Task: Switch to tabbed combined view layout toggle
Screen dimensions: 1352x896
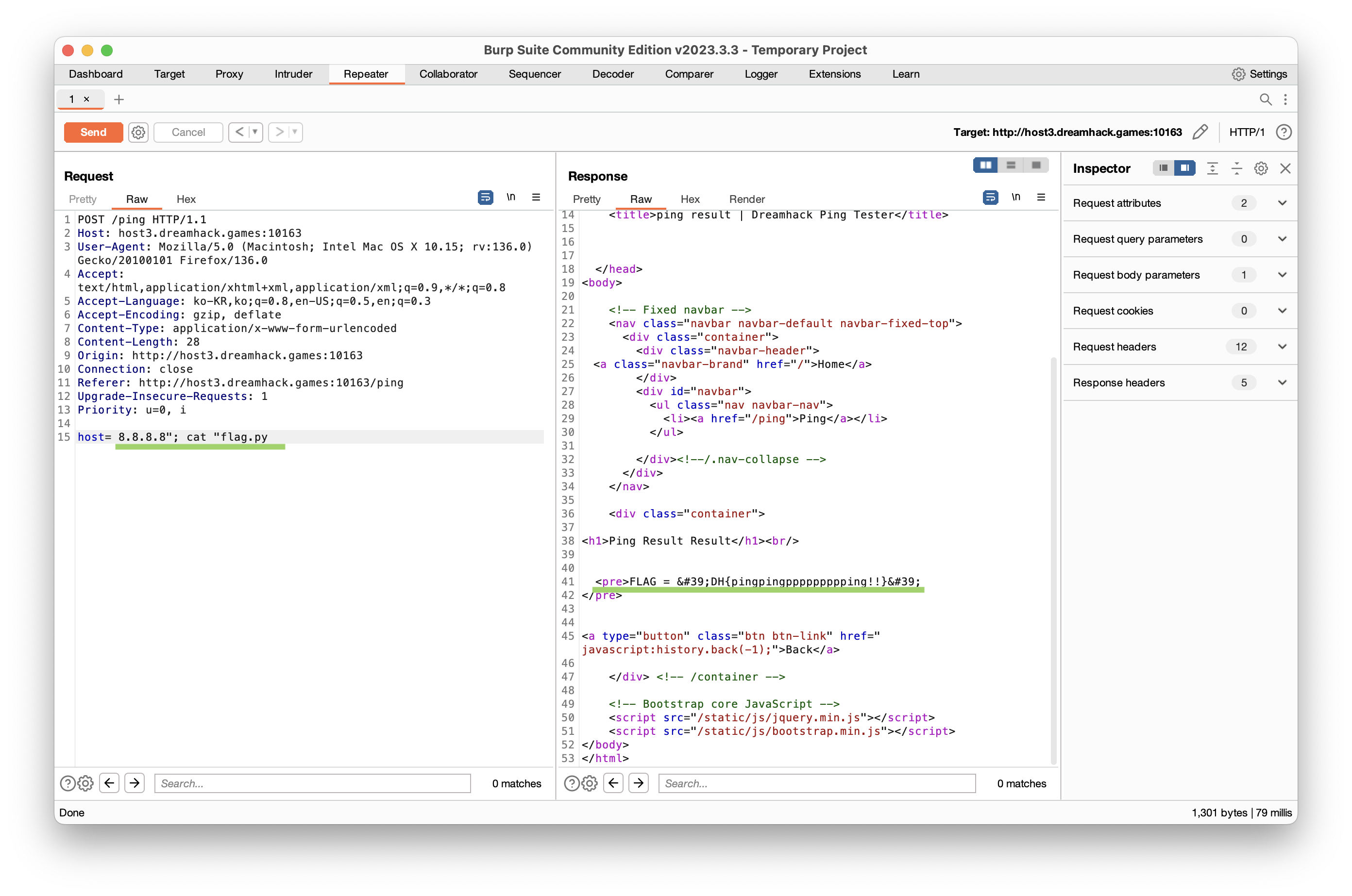Action: pyautogui.click(x=1036, y=165)
